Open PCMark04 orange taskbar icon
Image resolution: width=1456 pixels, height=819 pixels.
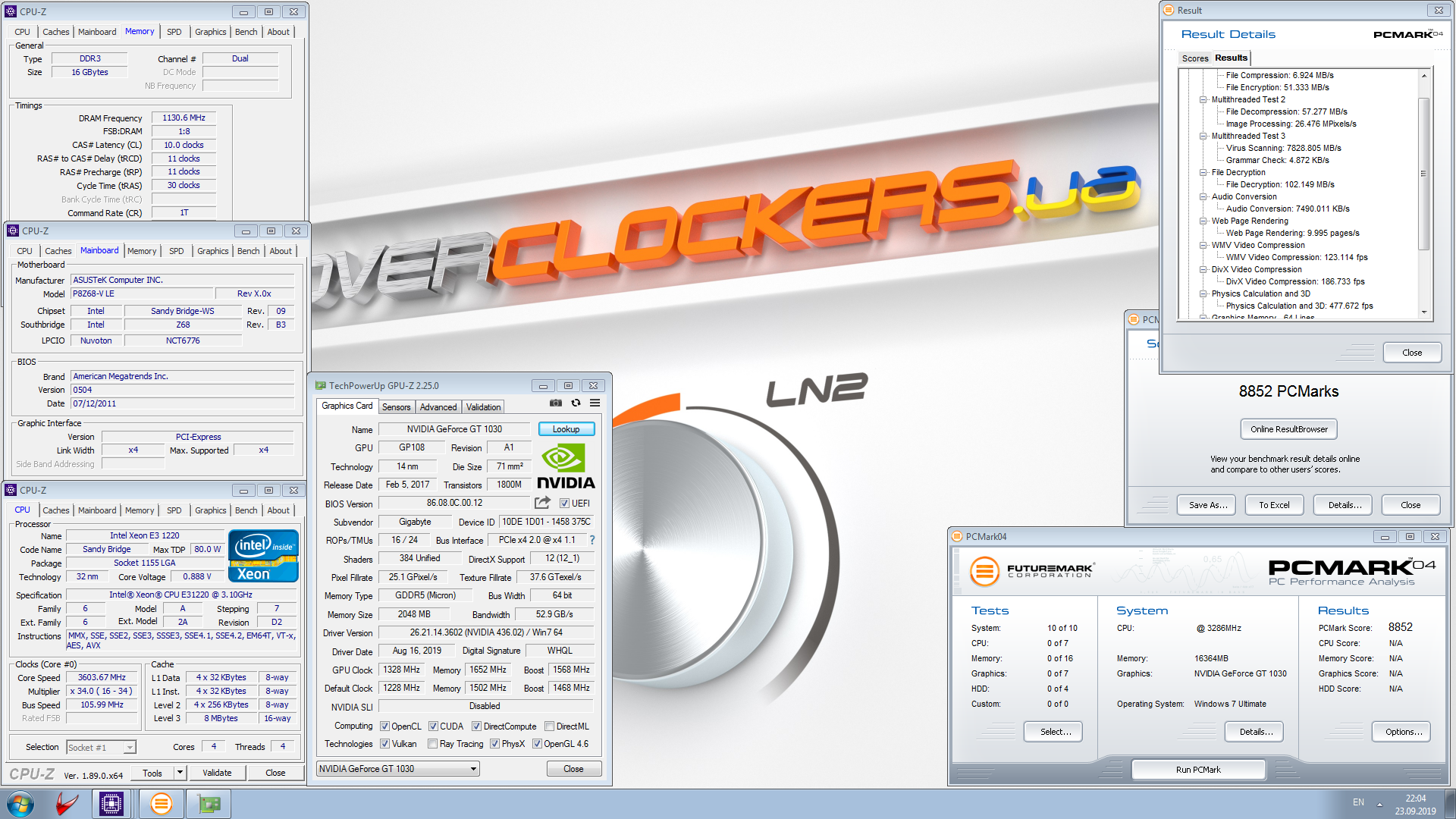(x=161, y=804)
